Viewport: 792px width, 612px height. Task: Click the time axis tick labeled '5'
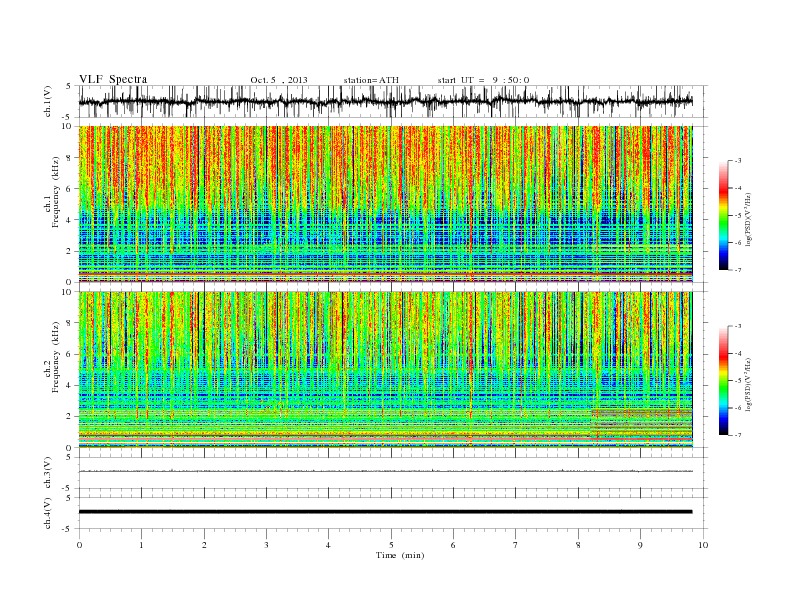pos(391,545)
